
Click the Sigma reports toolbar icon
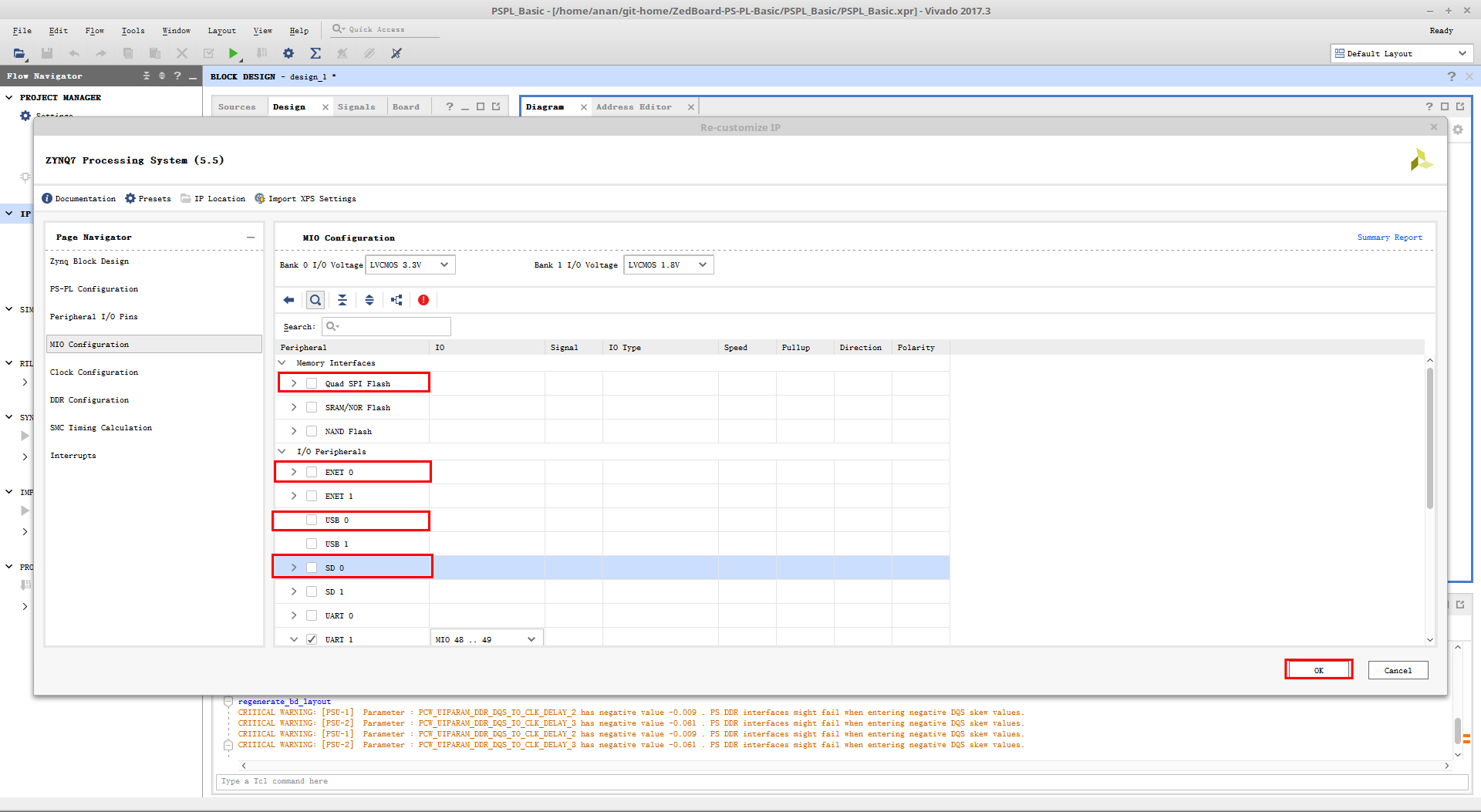(x=315, y=53)
